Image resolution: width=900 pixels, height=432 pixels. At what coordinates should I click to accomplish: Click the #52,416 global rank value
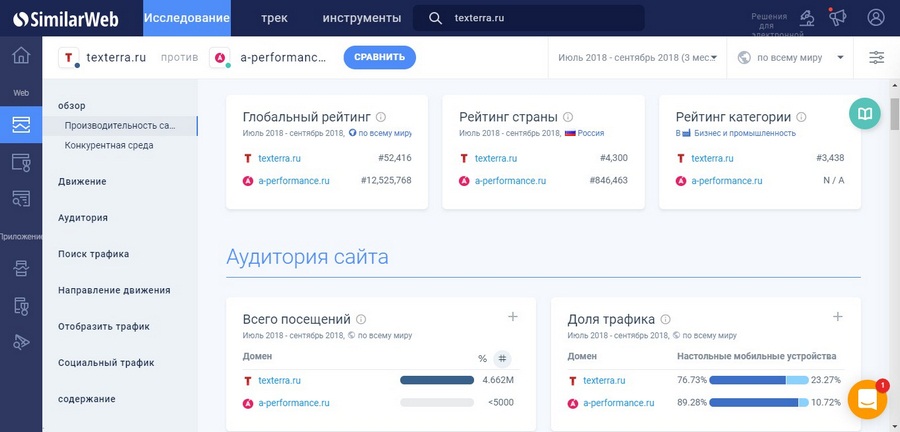[394, 158]
